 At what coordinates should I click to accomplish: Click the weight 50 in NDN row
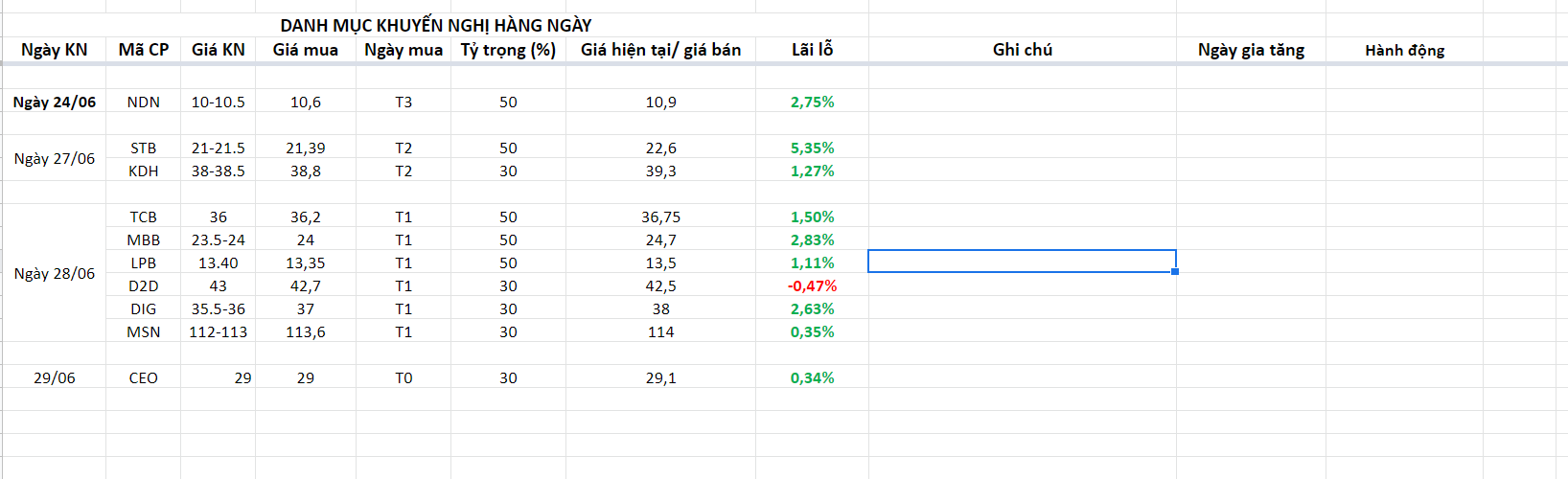coord(508,102)
